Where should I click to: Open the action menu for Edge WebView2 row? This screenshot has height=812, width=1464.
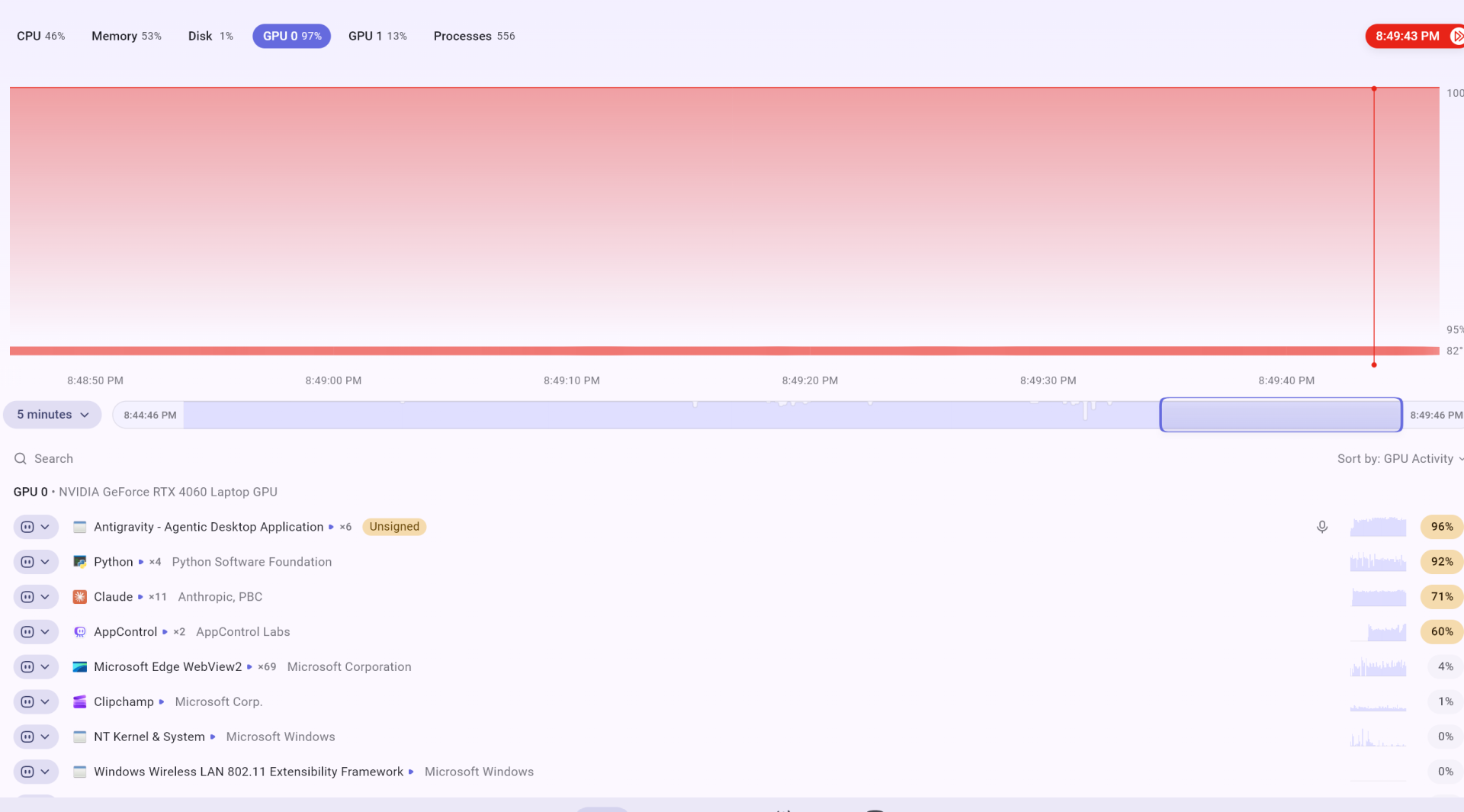pos(36,667)
